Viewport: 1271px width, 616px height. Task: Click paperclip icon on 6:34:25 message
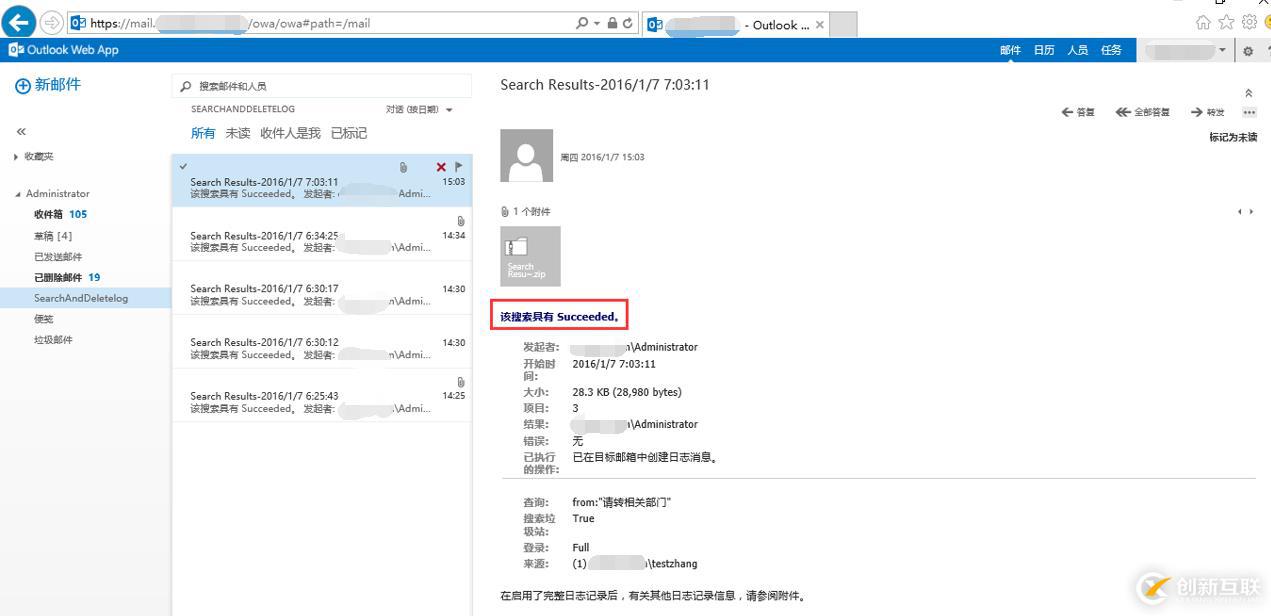[x=461, y=221]
